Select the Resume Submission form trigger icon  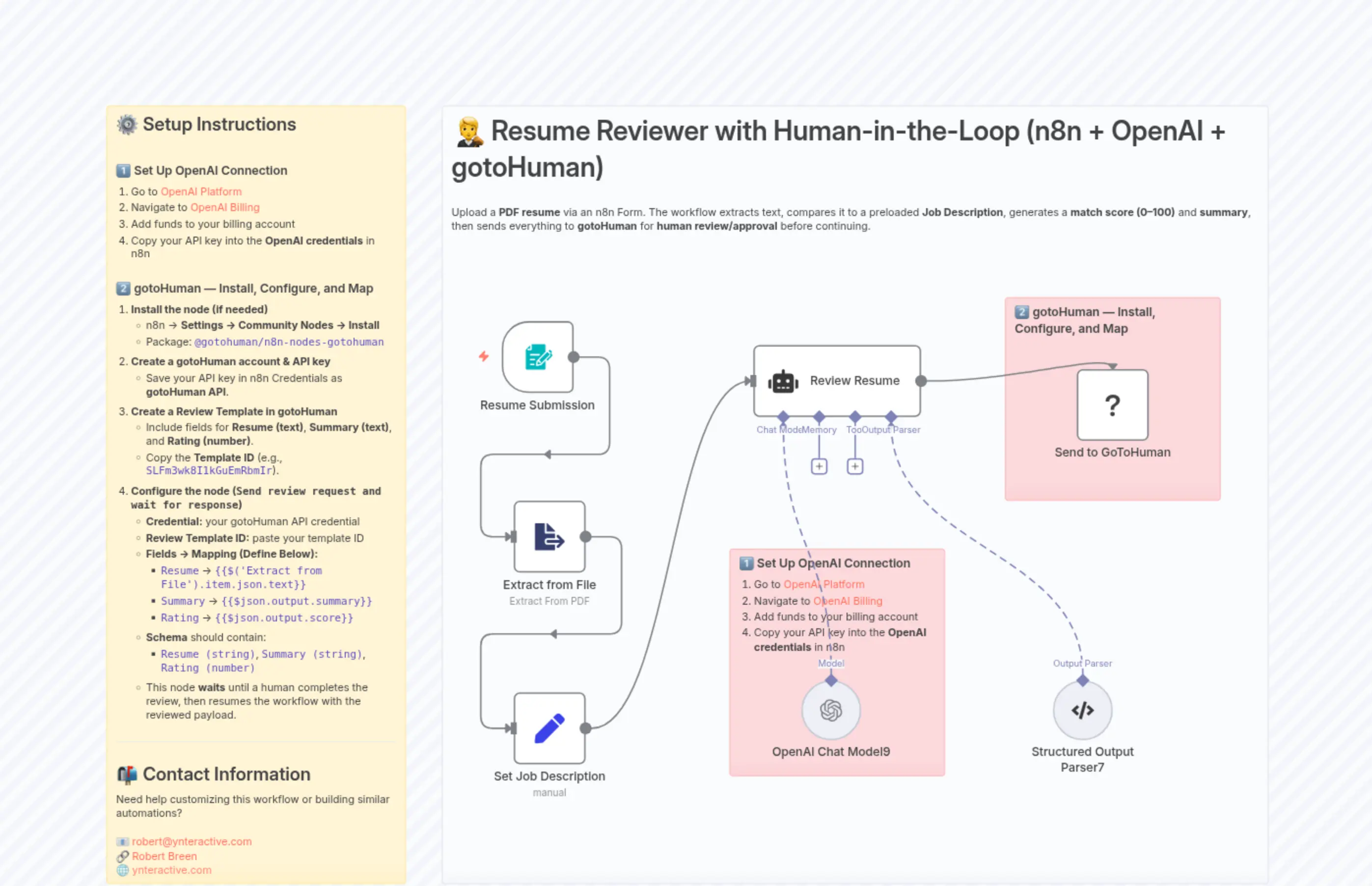click(x=538, y=357)
